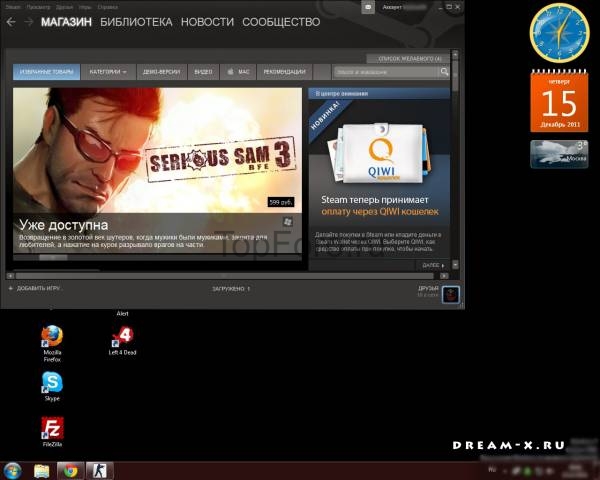
Task: Open the Просмотр menu
Action: point(38,7)
